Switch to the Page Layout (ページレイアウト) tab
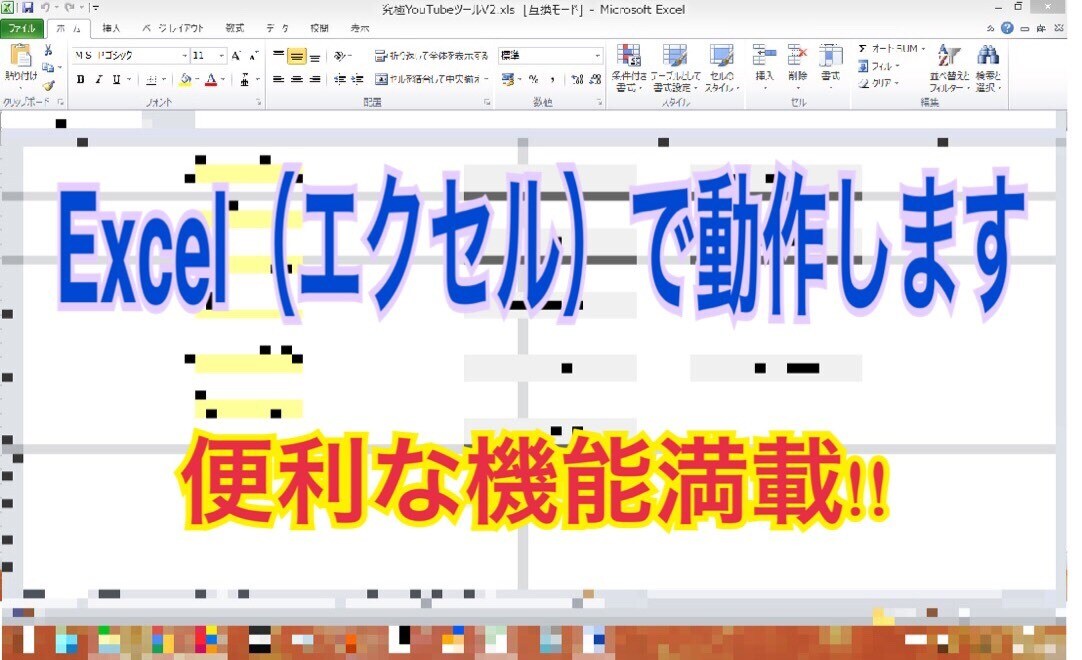The width and height of the screenshot is (1082, 660). click(173, 28)
